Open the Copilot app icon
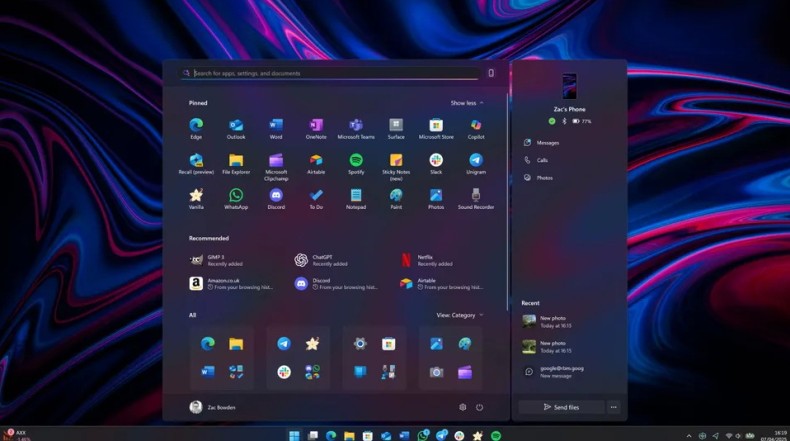 476,126
